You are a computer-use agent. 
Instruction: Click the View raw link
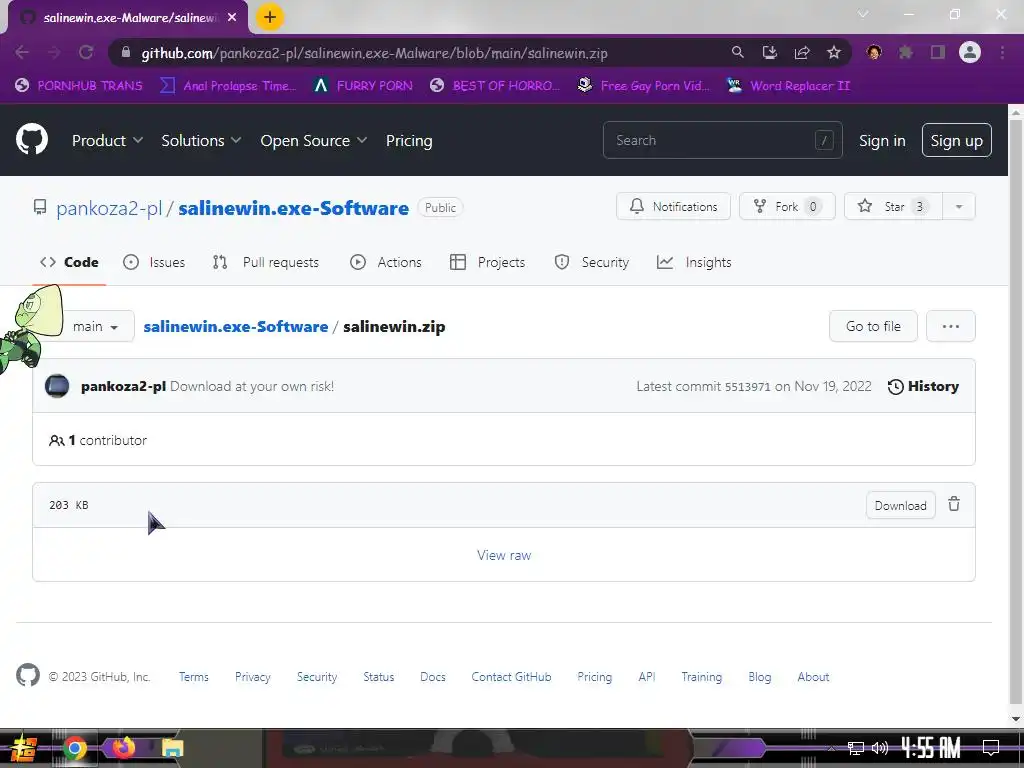coord(504,555)
